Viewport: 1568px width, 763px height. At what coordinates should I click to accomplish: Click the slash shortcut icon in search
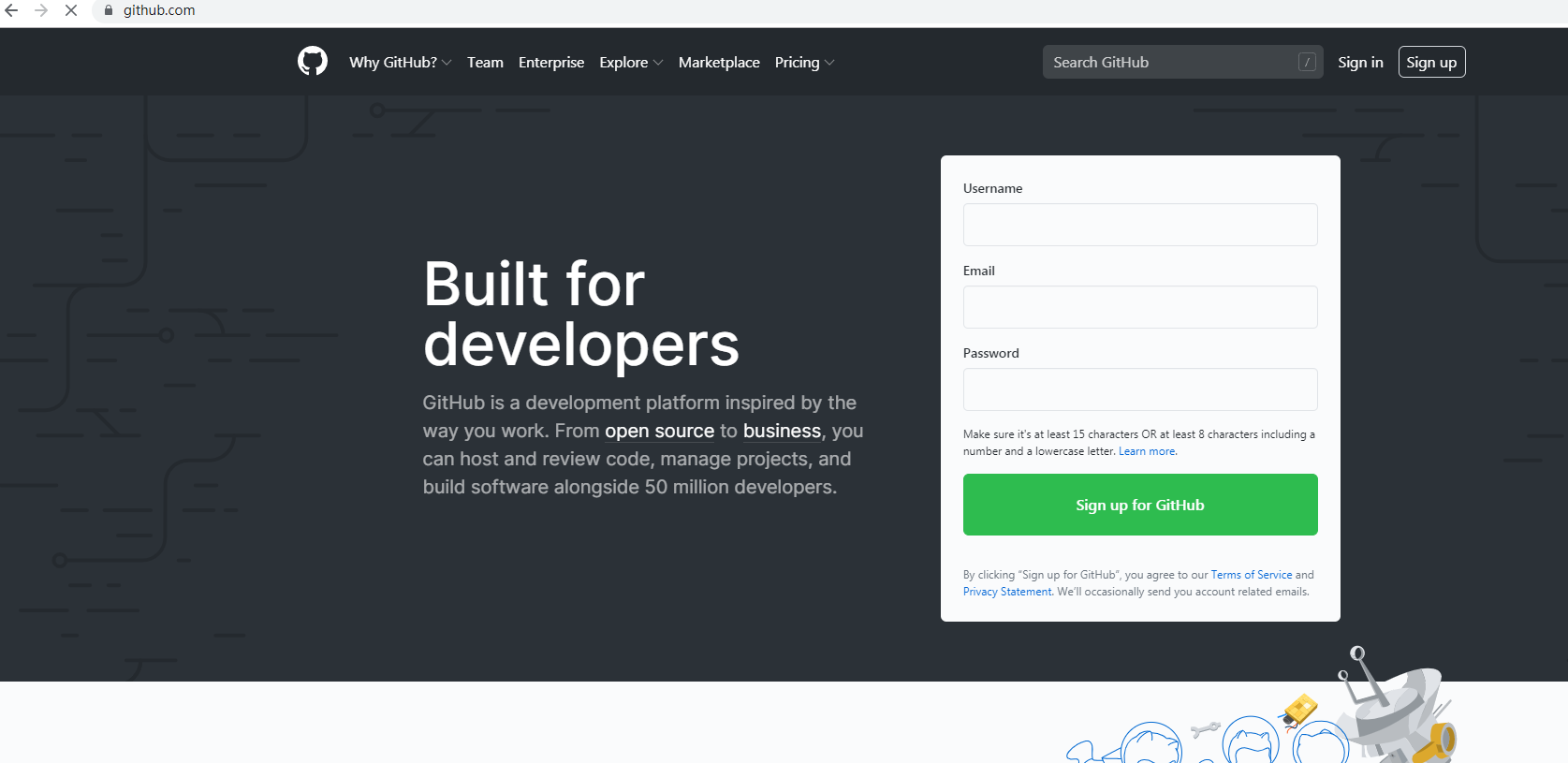[x=1307, y=62]
